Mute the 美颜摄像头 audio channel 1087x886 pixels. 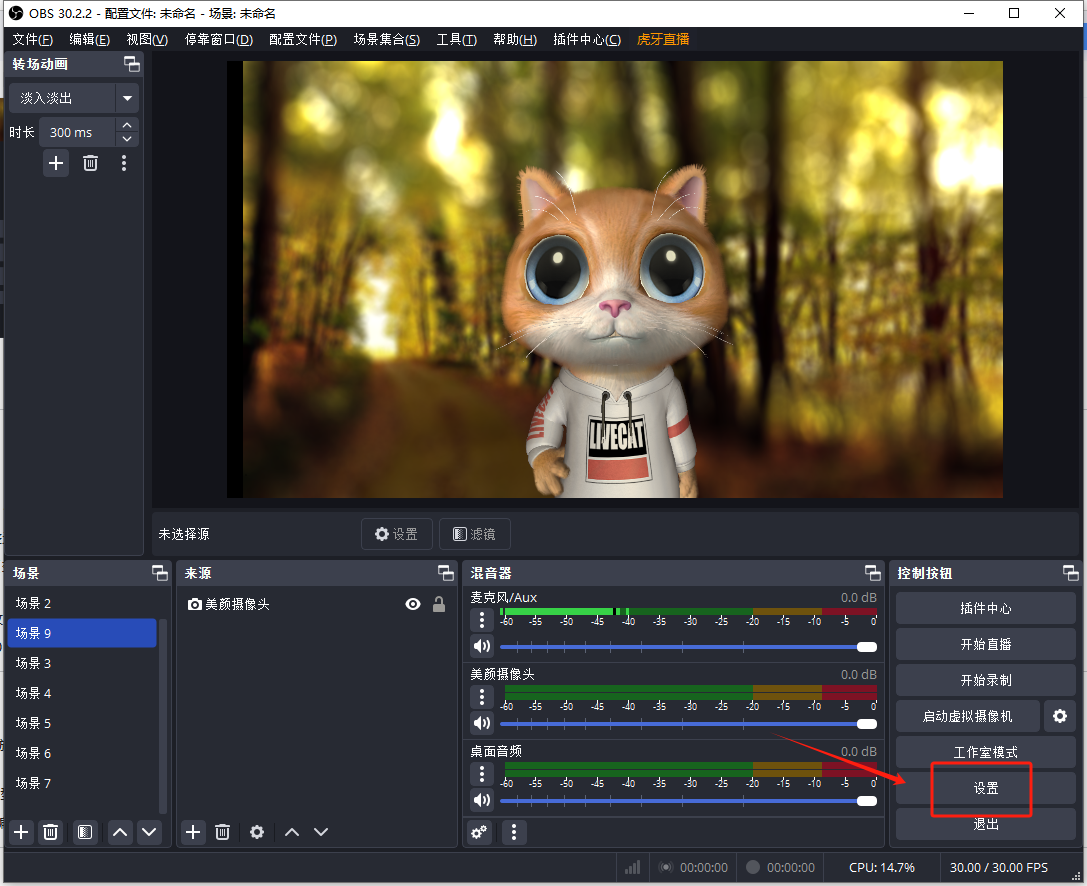482,724
